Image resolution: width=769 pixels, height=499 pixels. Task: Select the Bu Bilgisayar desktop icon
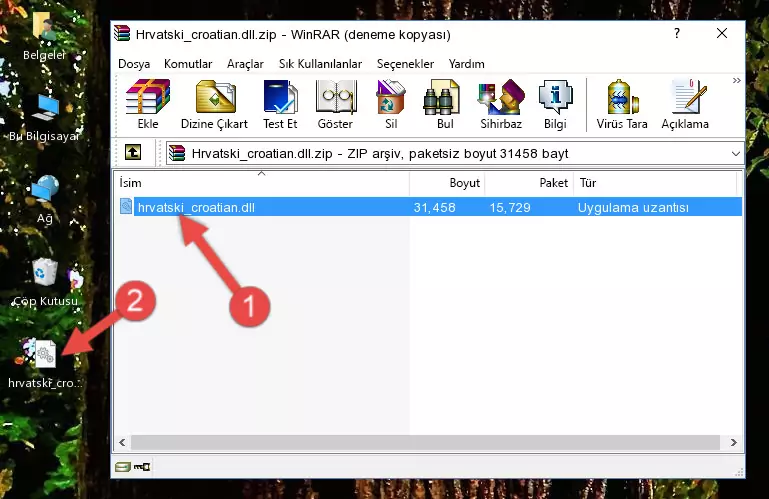(x=45, y=118)
